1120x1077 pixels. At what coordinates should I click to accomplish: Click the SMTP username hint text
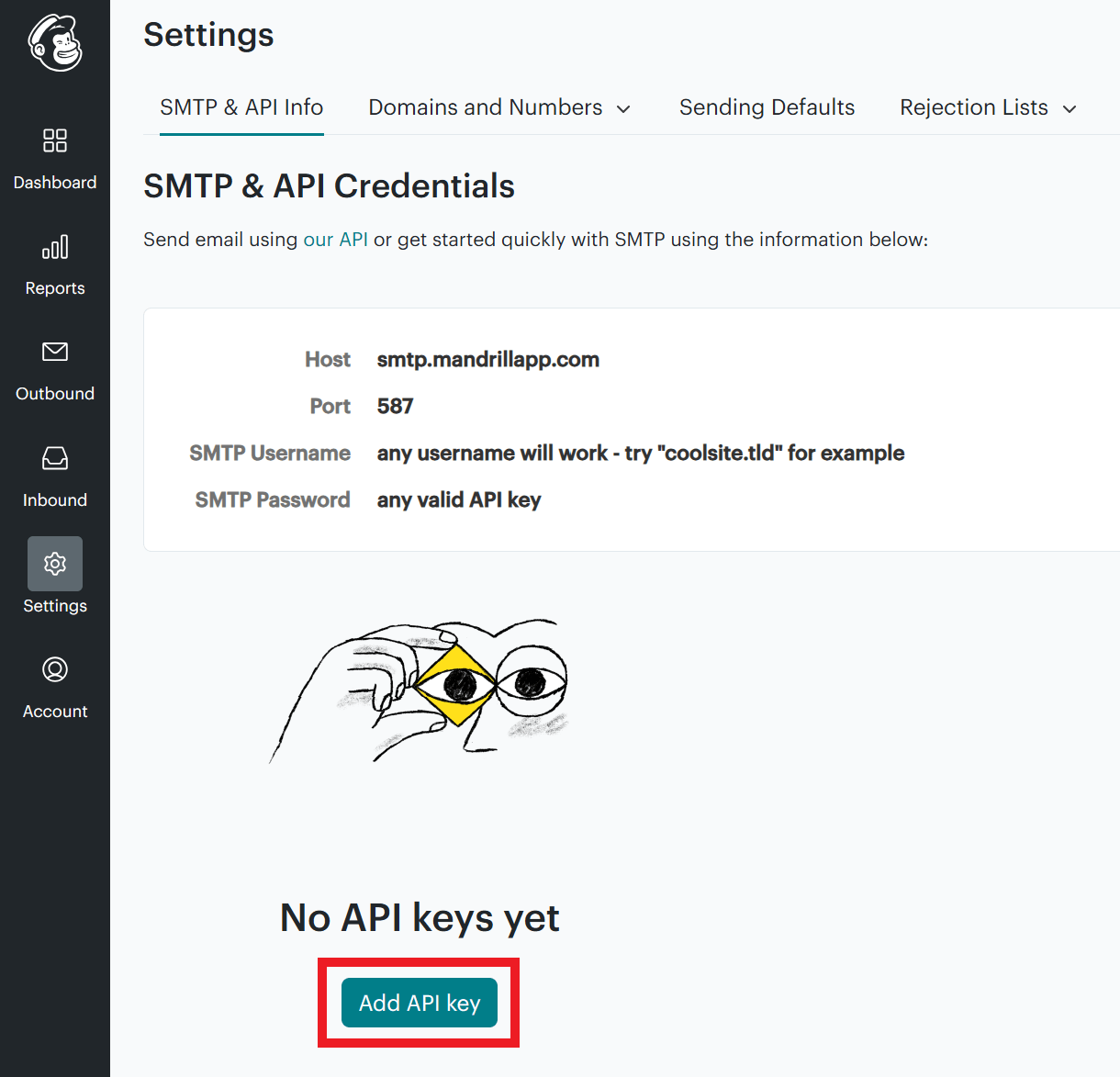click(x=641, y=454)
